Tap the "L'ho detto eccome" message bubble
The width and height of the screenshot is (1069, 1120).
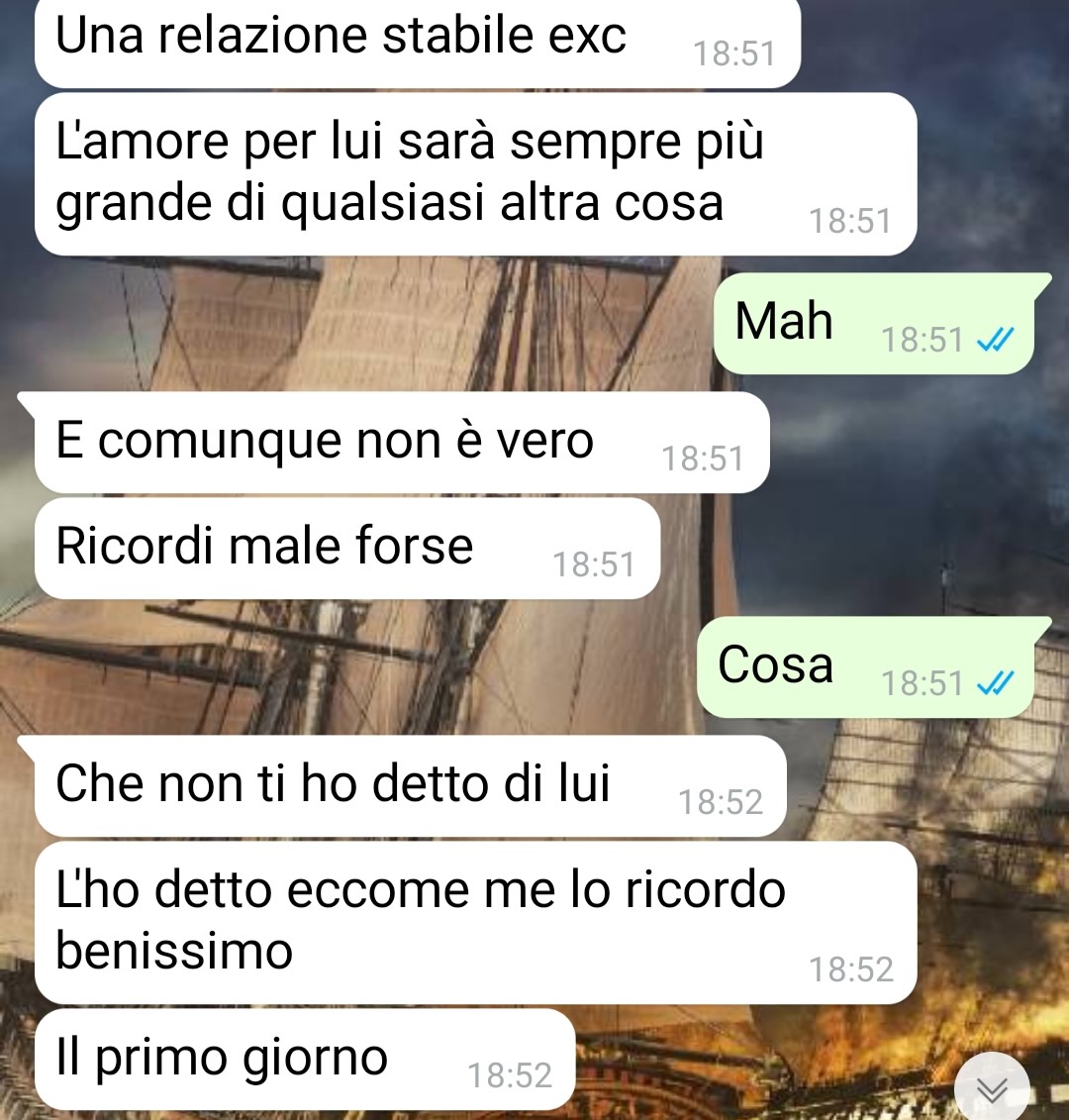click(x=475, y=923)
